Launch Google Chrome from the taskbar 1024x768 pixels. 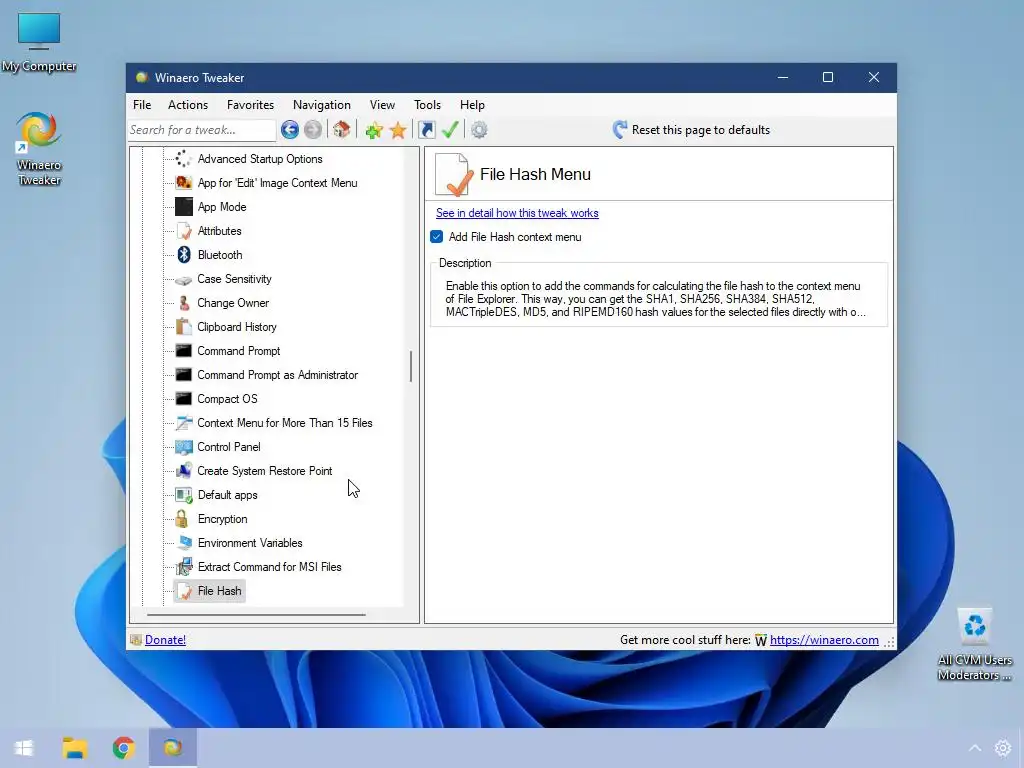pos(123,748)
